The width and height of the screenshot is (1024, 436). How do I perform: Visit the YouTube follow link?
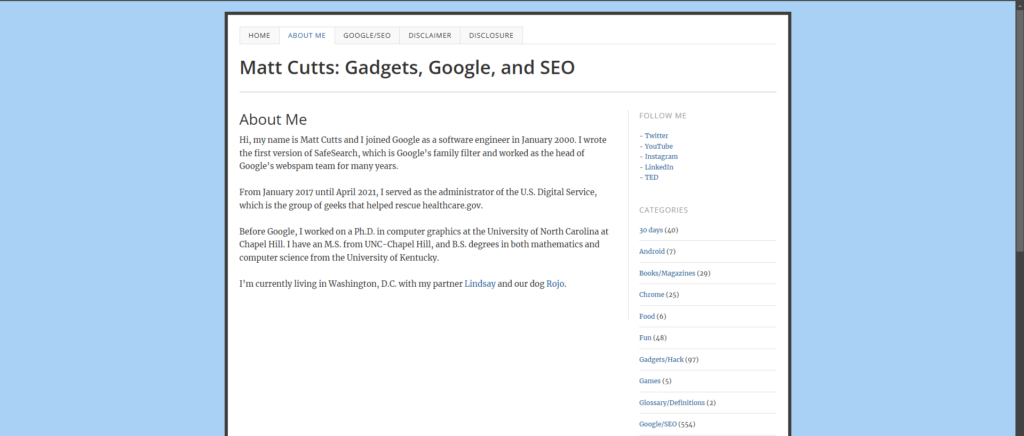pyautogui.click(x=658, y=146)
